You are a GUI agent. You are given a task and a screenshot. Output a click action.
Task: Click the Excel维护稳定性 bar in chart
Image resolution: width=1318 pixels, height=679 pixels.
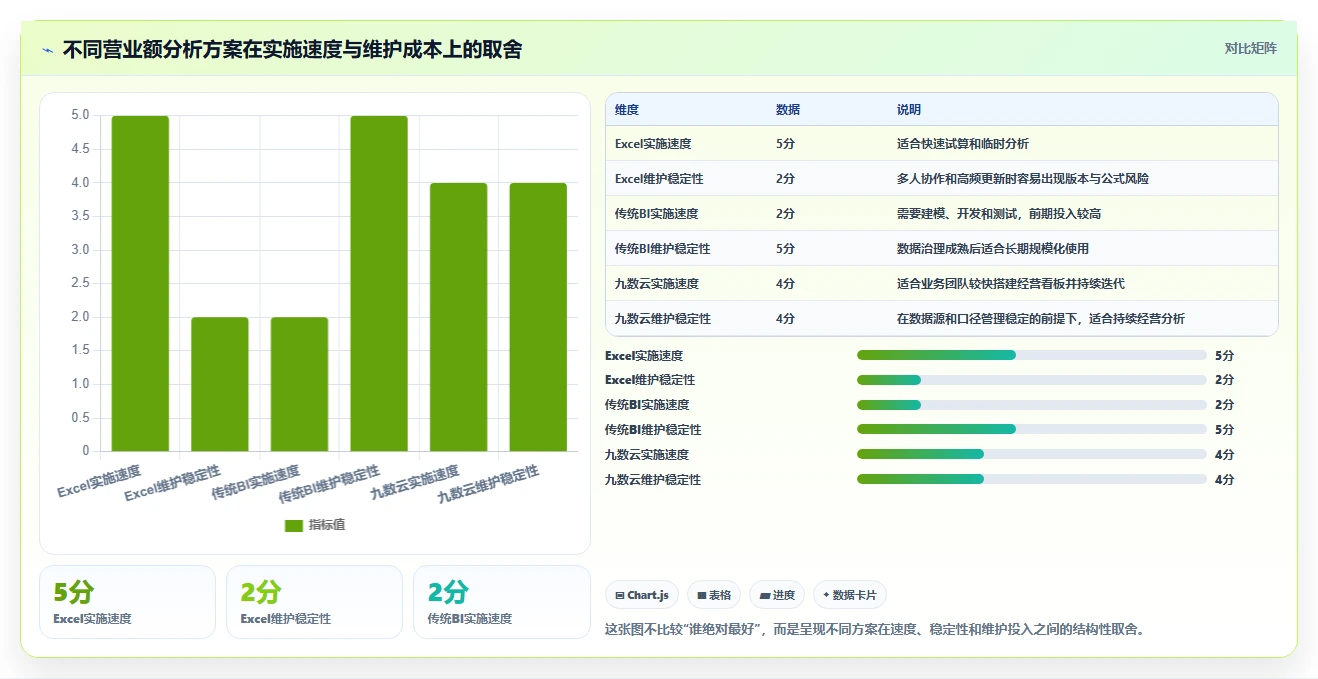click(220, 384)
